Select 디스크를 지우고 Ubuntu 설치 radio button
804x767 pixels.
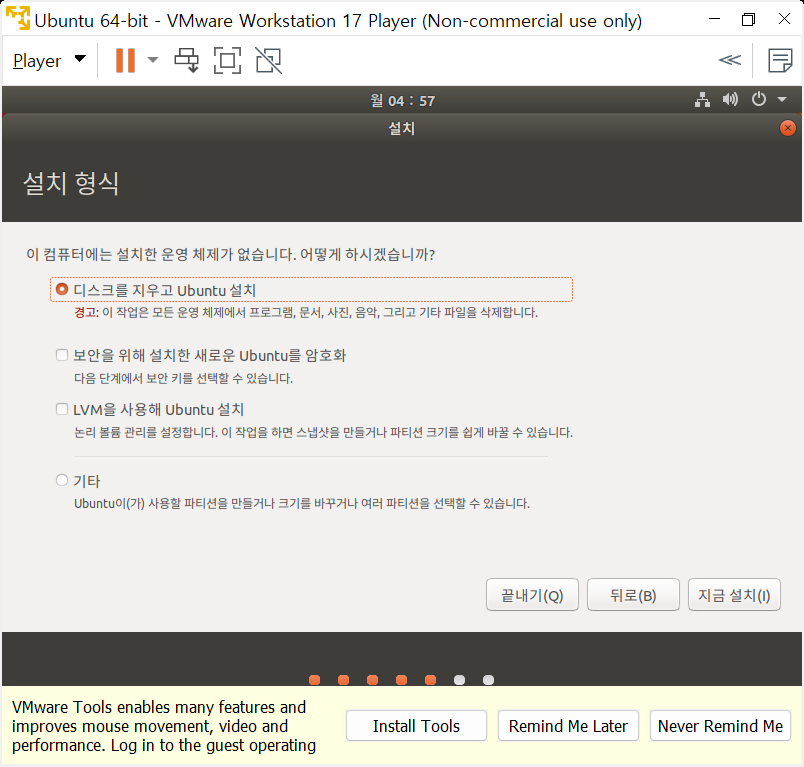pyautogui.click(x=62, y=289)
